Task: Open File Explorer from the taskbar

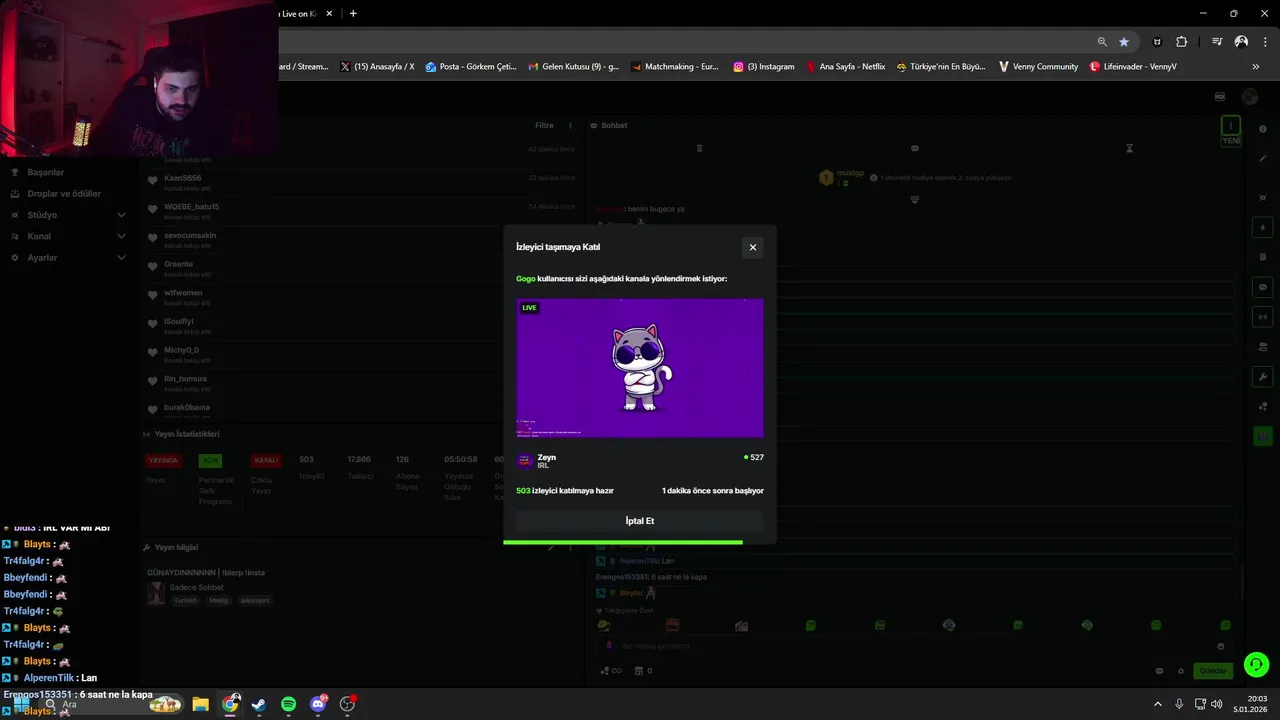Action: [x=200, y=704]
